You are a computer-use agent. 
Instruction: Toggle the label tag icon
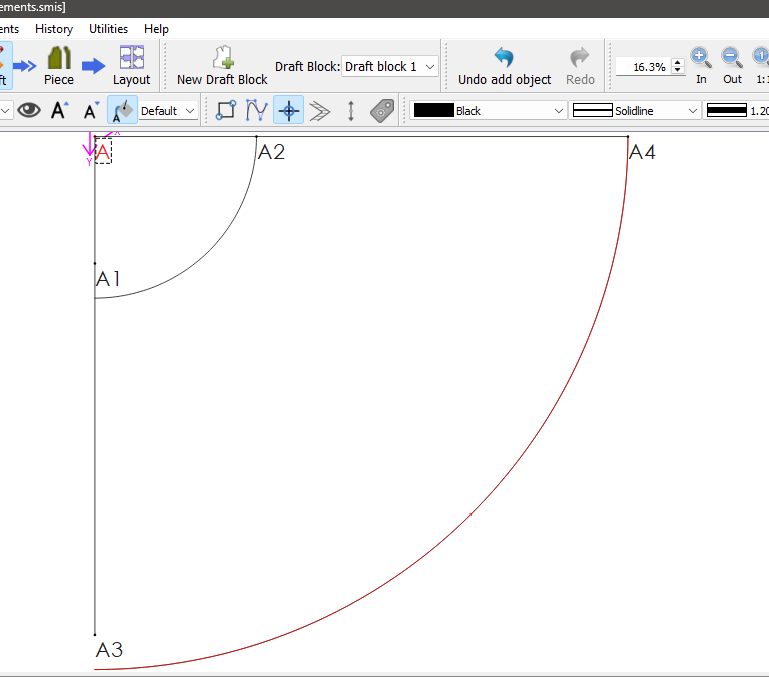382,110
